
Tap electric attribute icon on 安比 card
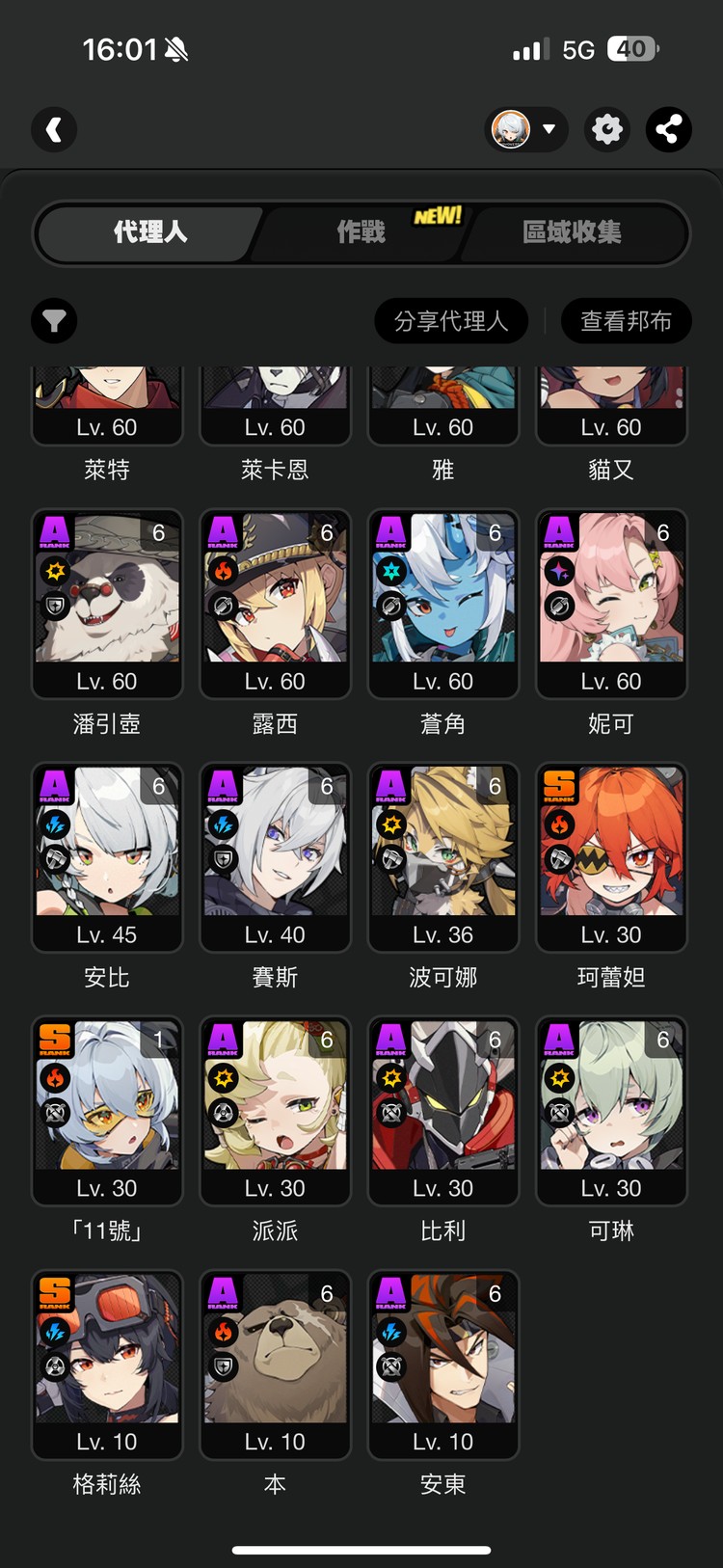coord(56,825)
